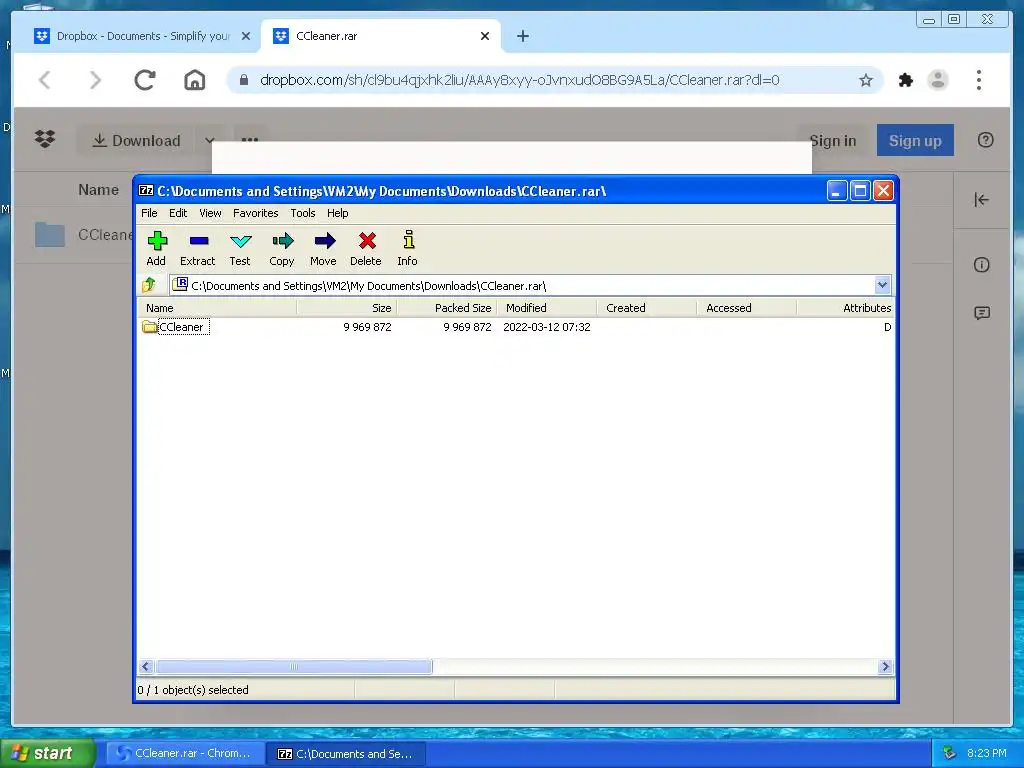Expand the 7-Zip address path dropdown
This screenshot has height=768, width=1024.
[882, 285]
